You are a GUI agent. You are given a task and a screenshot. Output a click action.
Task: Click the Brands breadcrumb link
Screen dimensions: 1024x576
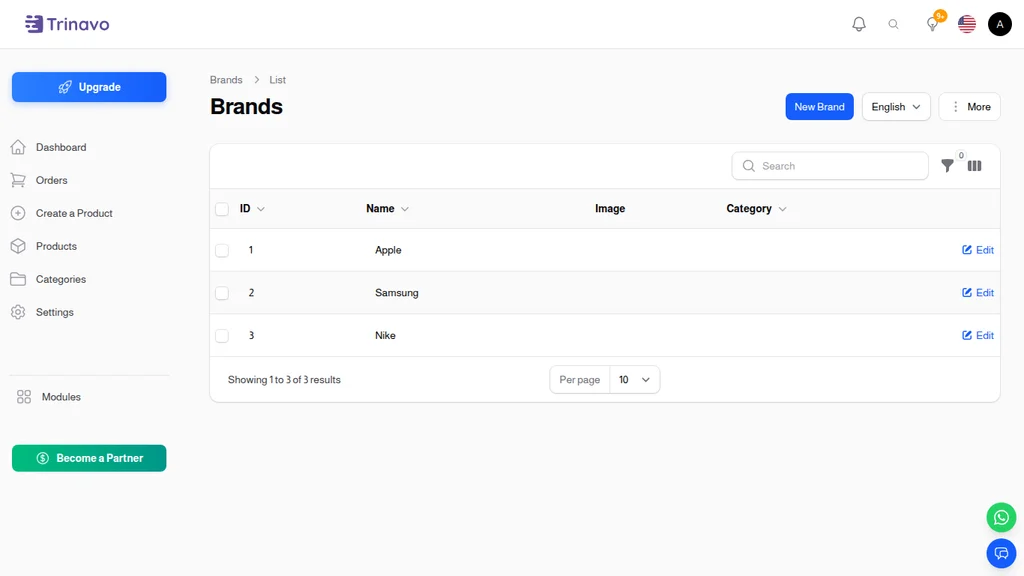226,80
